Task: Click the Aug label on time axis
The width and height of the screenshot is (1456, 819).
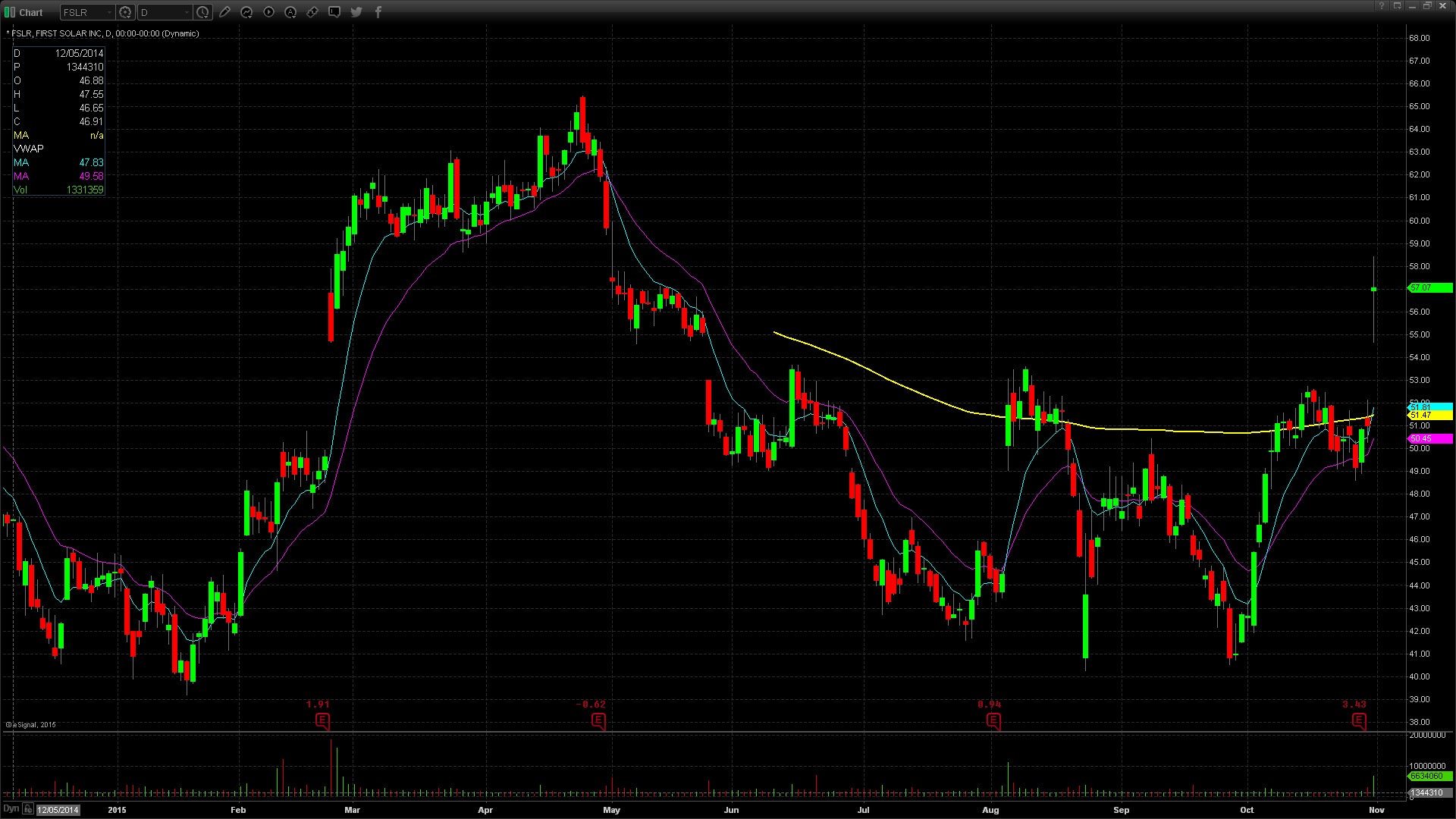Action: pos(990,810)
